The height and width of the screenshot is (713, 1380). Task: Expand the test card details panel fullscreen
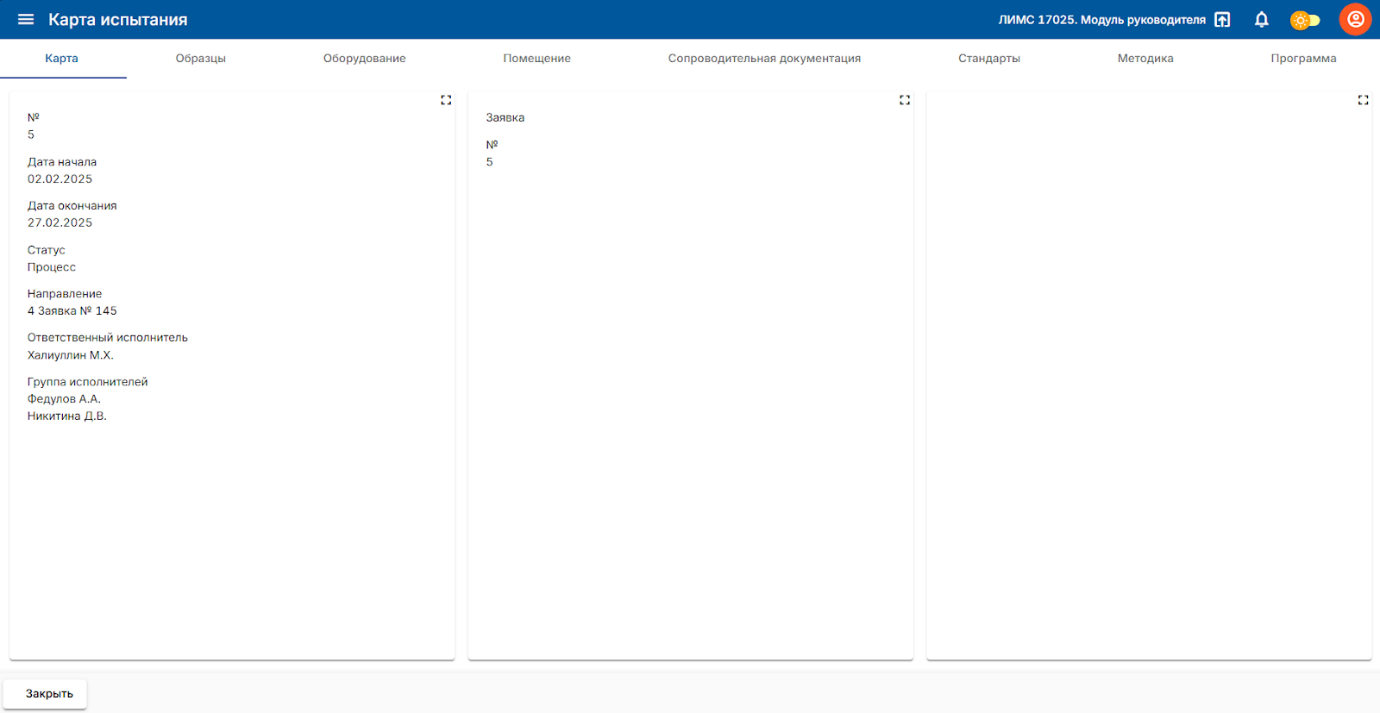pyautogui.click(x=446, y=100)
